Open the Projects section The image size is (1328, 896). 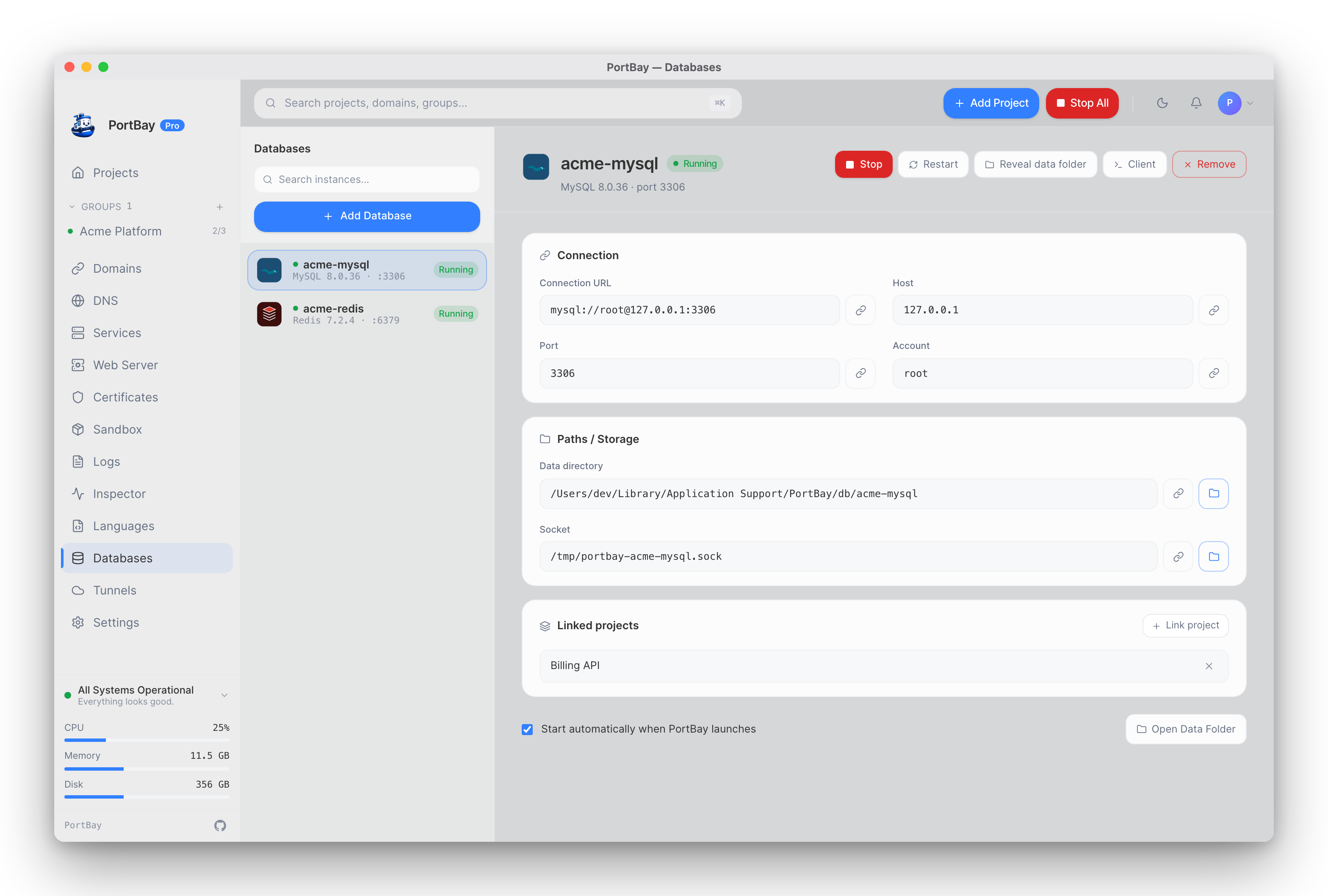147,173
